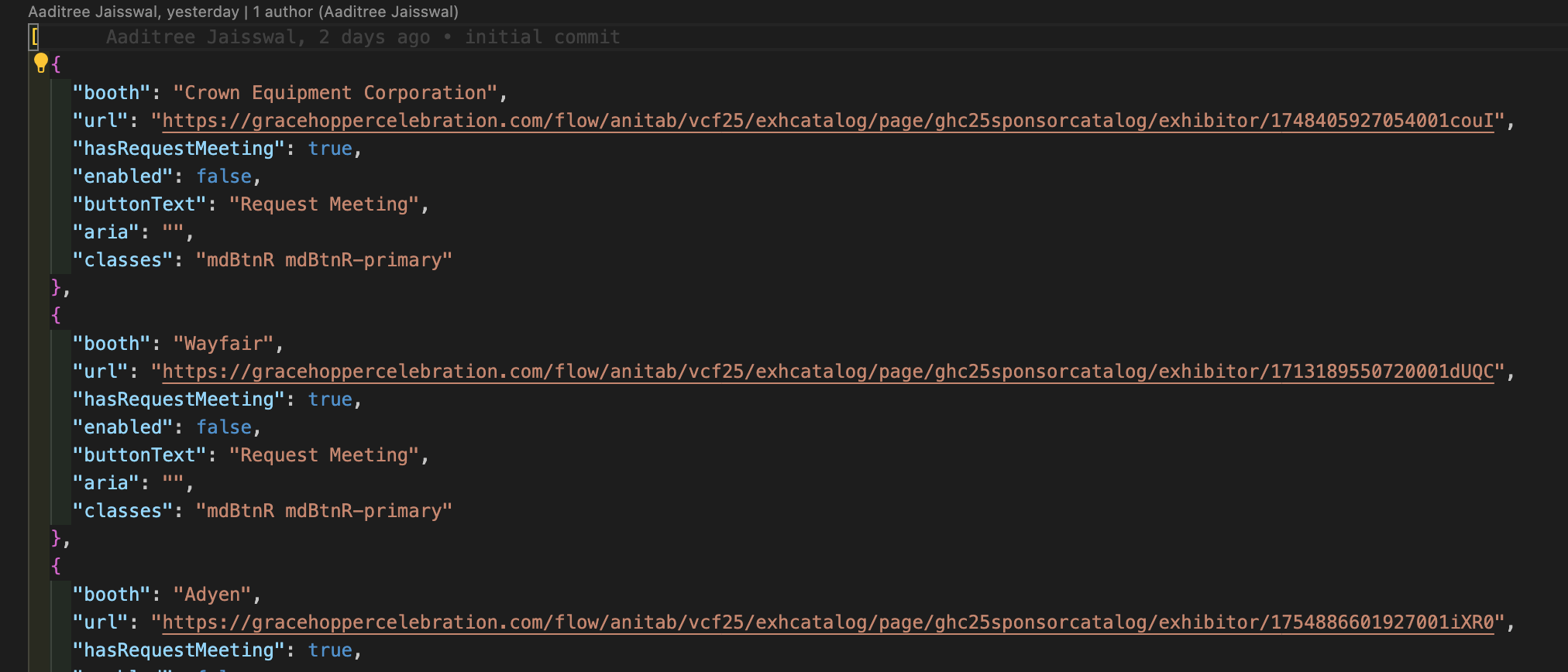Follow the Wayfair exhibitor URL link

pyautogui.click(x=827, y=372)
